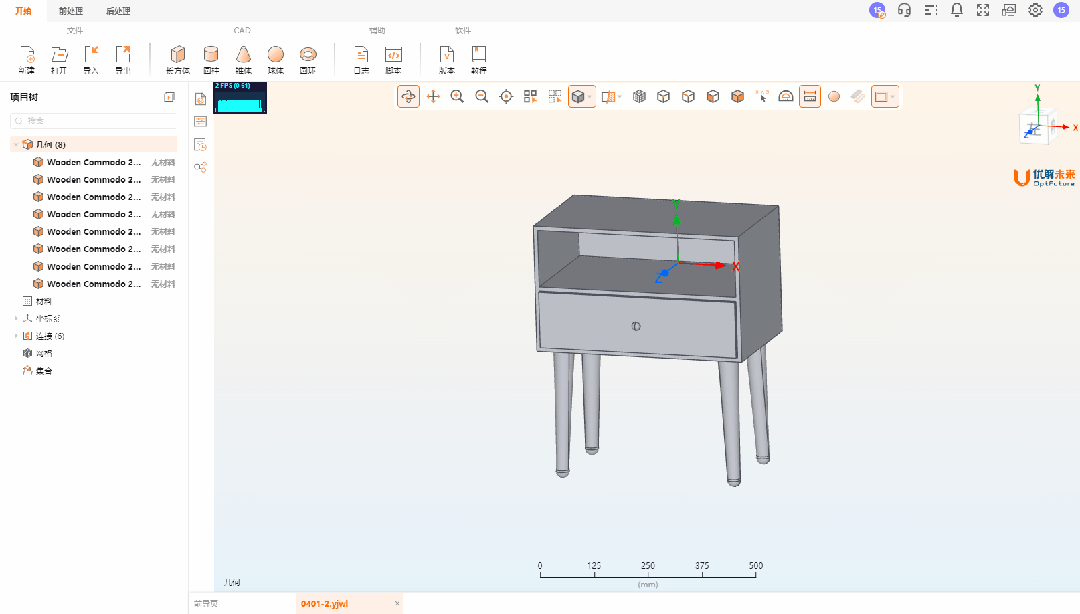The image size is (1080, 614).
Task: Click the FPS performance monitor panel
Action: (x=240, y=98)
